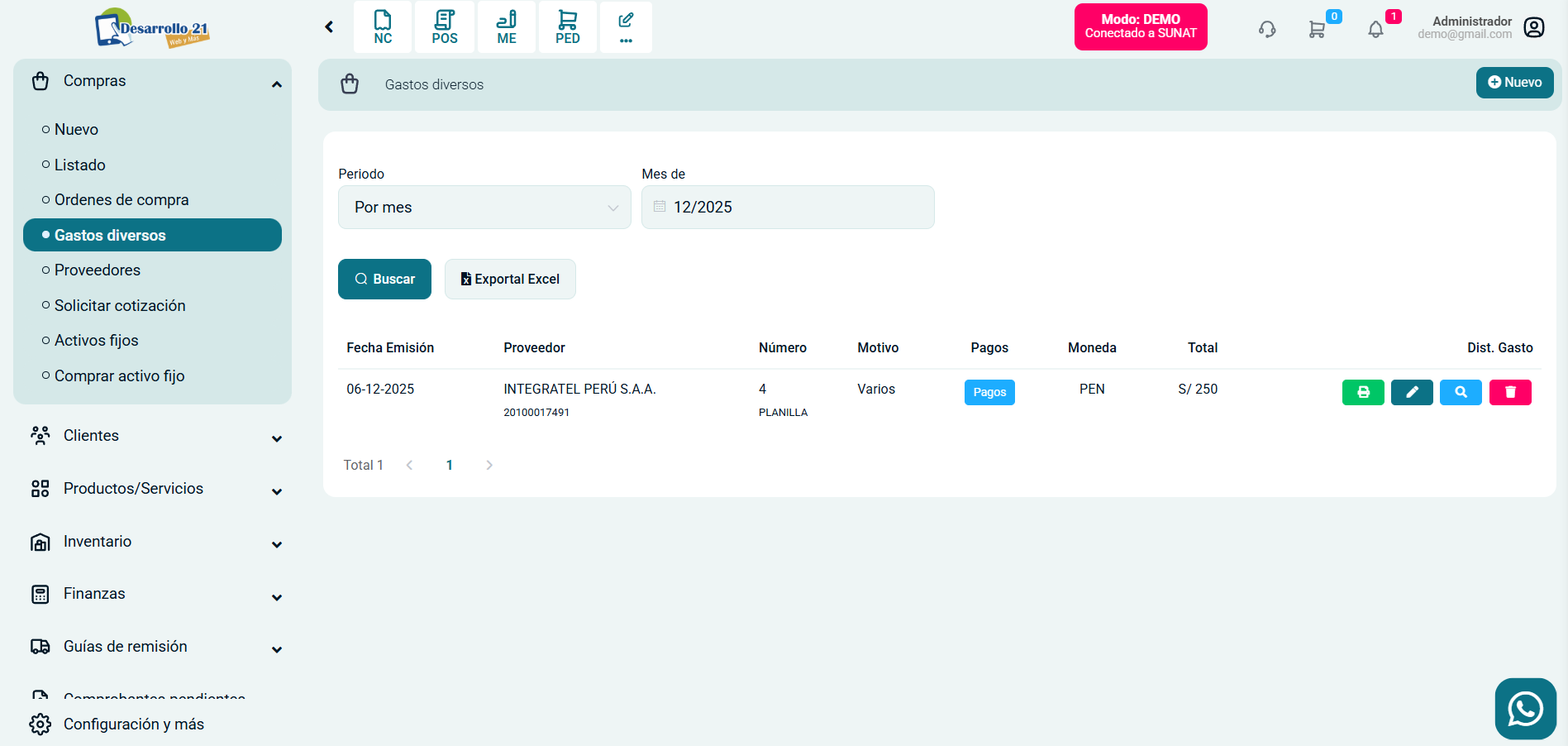Select Proveedores in the Compras menu
The image size is (1568, 746).
98,270
